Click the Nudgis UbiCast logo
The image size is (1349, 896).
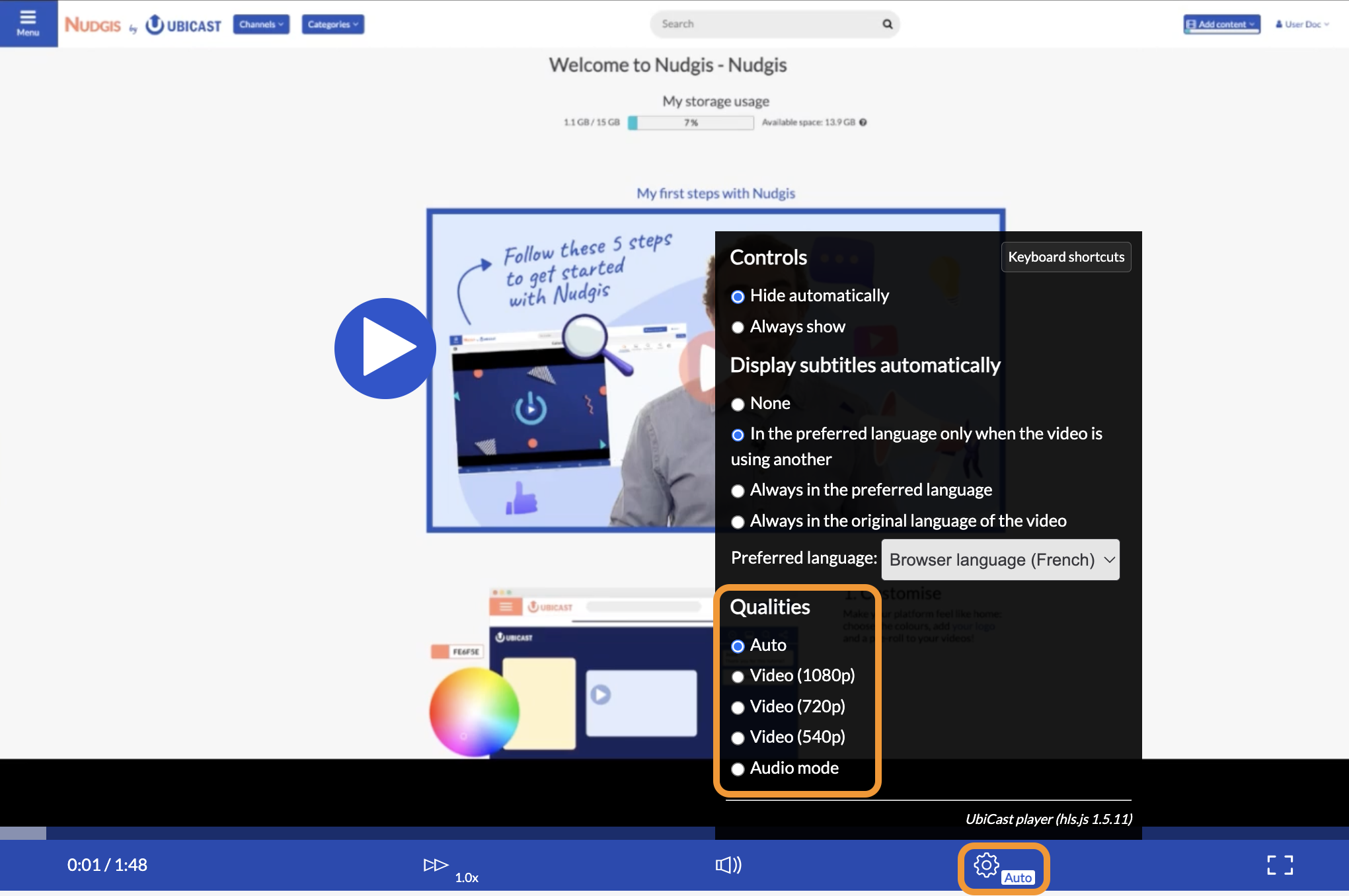coord(143,25)
